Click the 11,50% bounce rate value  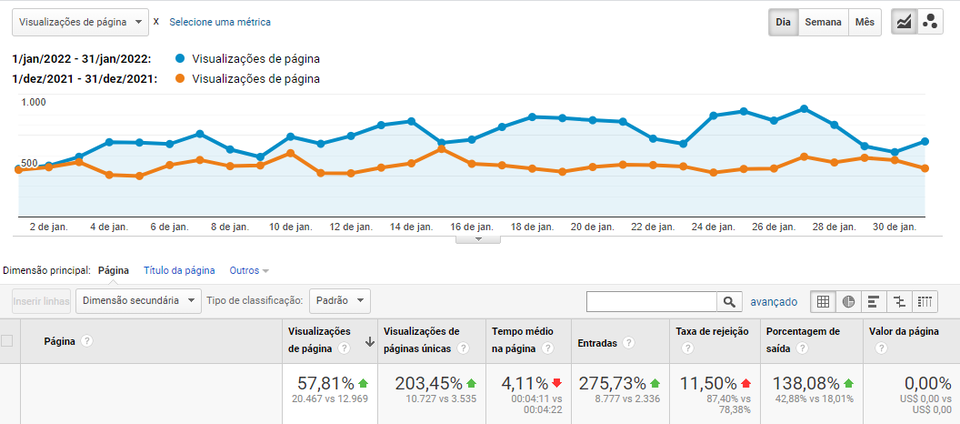(x=708, y=384)
